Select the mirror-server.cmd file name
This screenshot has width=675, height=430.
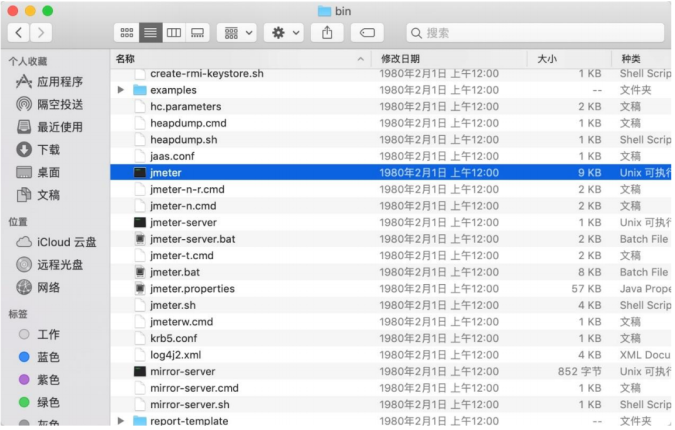(x=194, y=388)
